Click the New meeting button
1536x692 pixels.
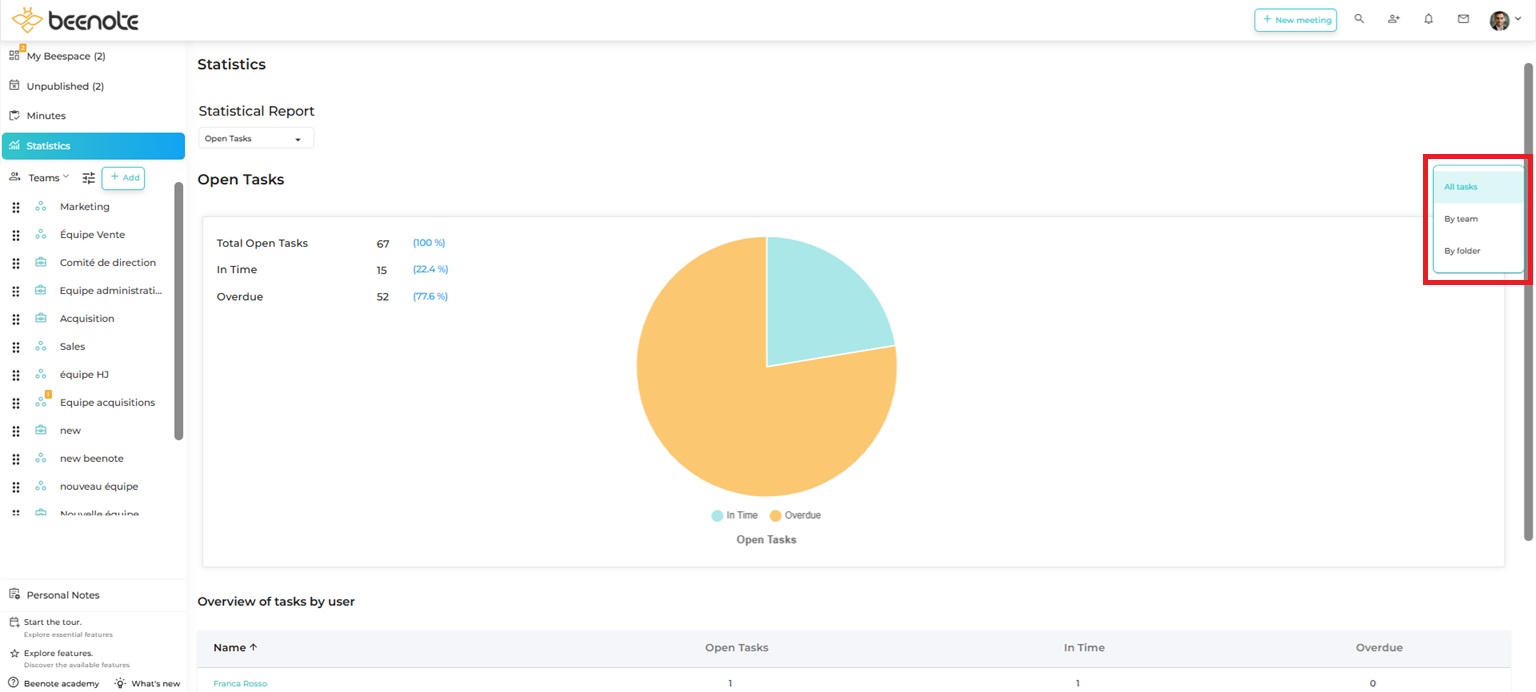coord(1295,18)
